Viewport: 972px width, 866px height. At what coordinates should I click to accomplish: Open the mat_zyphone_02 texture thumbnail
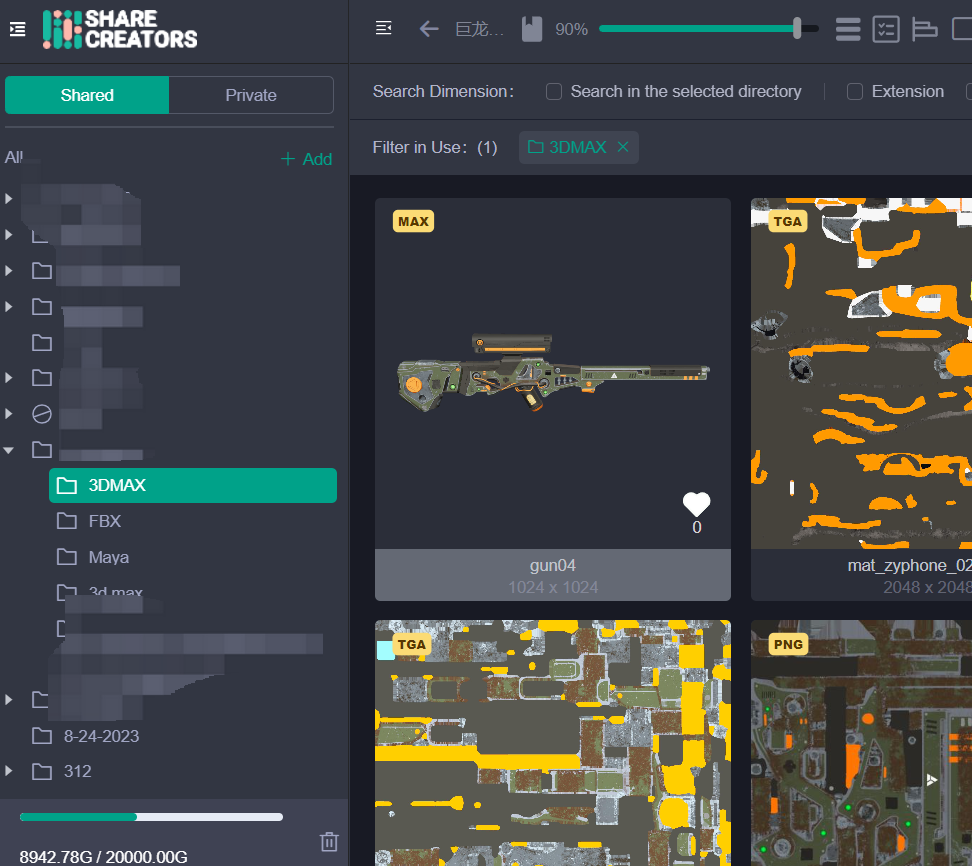(862, 373)
